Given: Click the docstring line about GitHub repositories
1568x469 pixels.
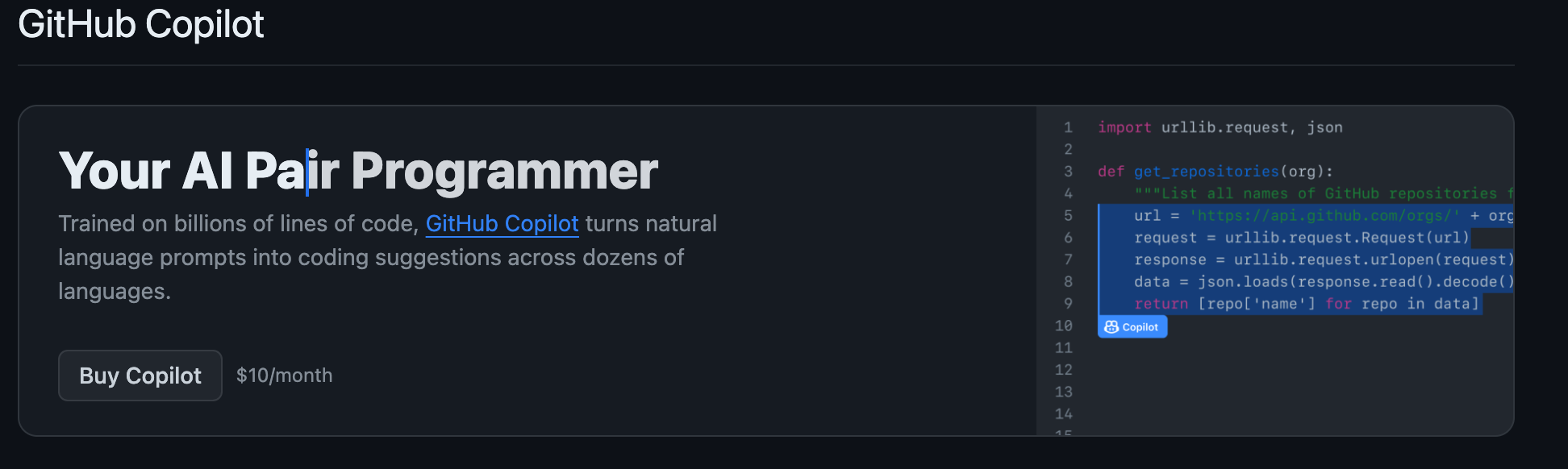Looking at the screenshot, I should click(x=1324, y=193).
